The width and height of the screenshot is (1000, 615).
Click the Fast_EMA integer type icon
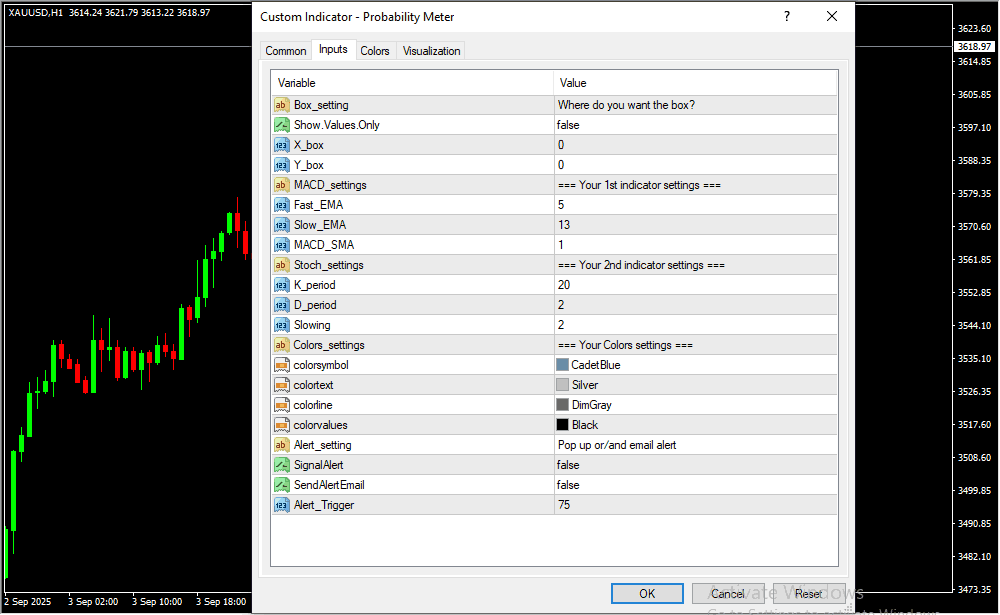[x=281, y=205]
